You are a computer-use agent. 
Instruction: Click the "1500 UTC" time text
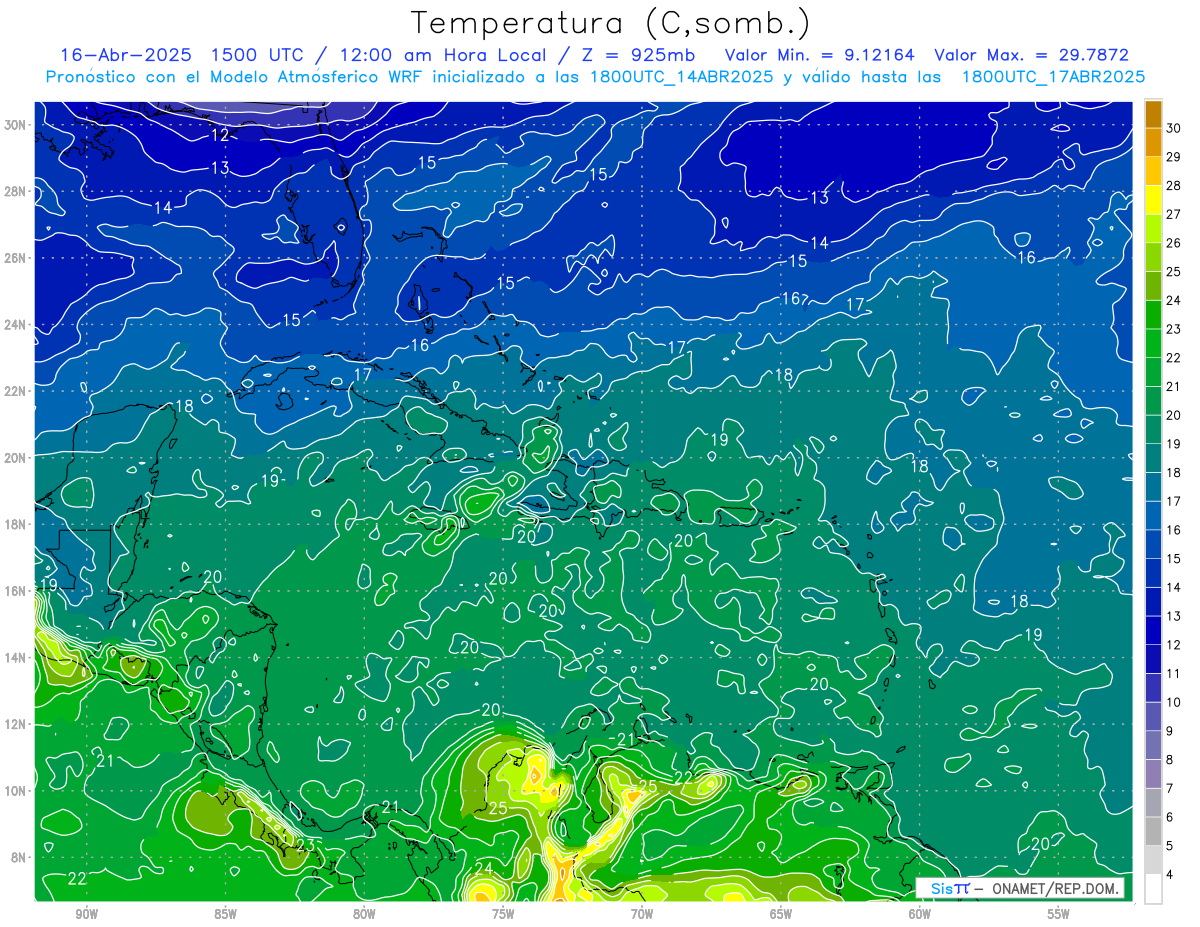point(256,55)
